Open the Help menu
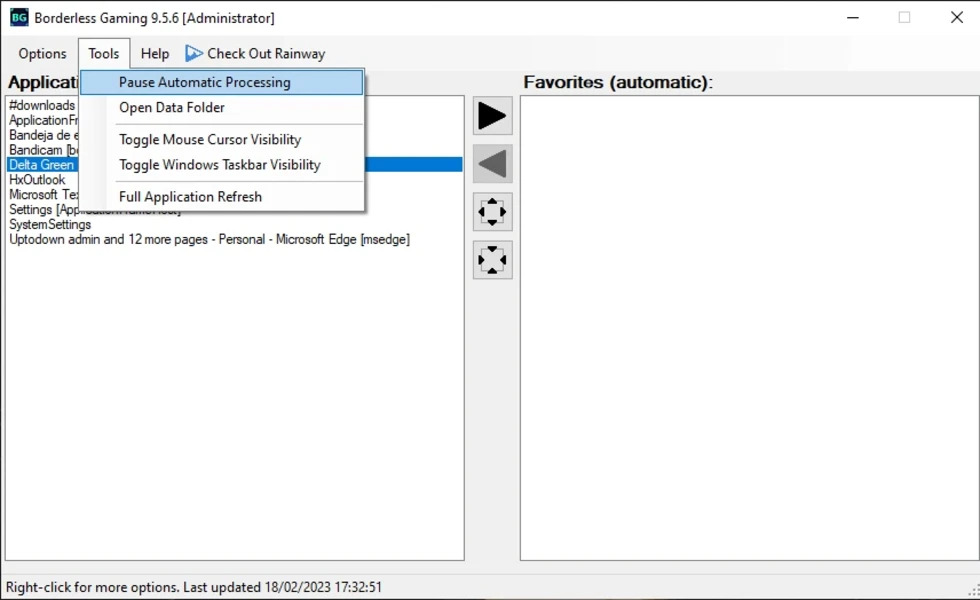 tap(155, 54)
